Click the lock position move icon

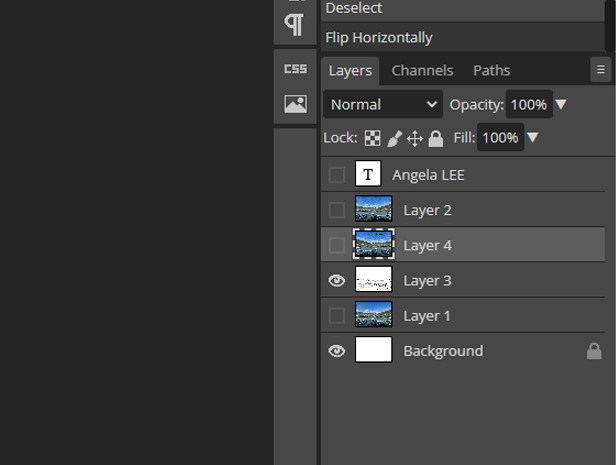coord(415,138)
